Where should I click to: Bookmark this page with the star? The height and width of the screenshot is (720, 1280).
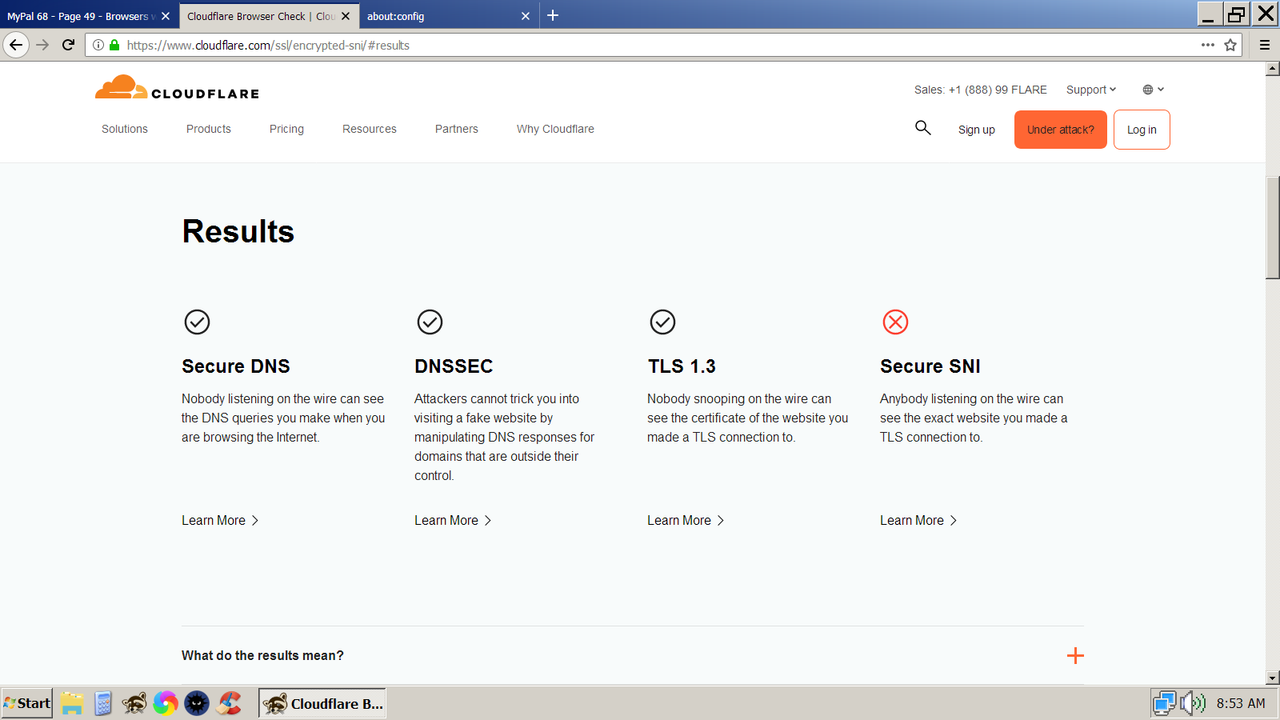1231,45
